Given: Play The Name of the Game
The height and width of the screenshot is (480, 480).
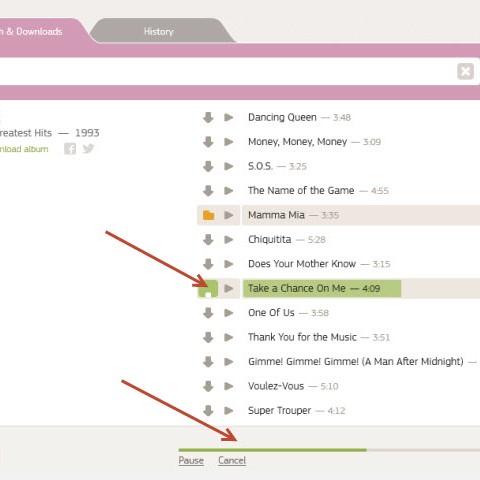Looking at the screenshot, I should [x=229, y=191].
